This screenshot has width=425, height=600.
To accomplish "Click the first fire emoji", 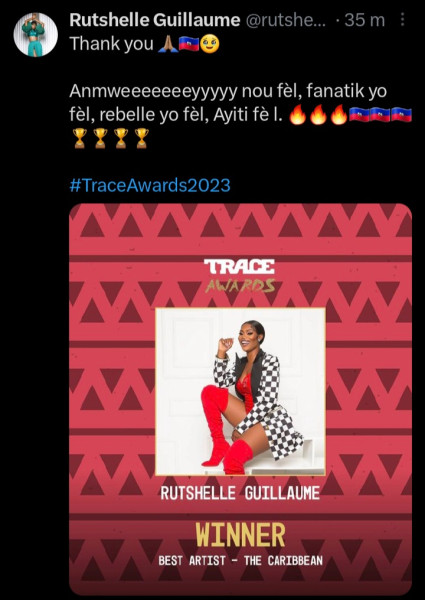I will (298, 114).
